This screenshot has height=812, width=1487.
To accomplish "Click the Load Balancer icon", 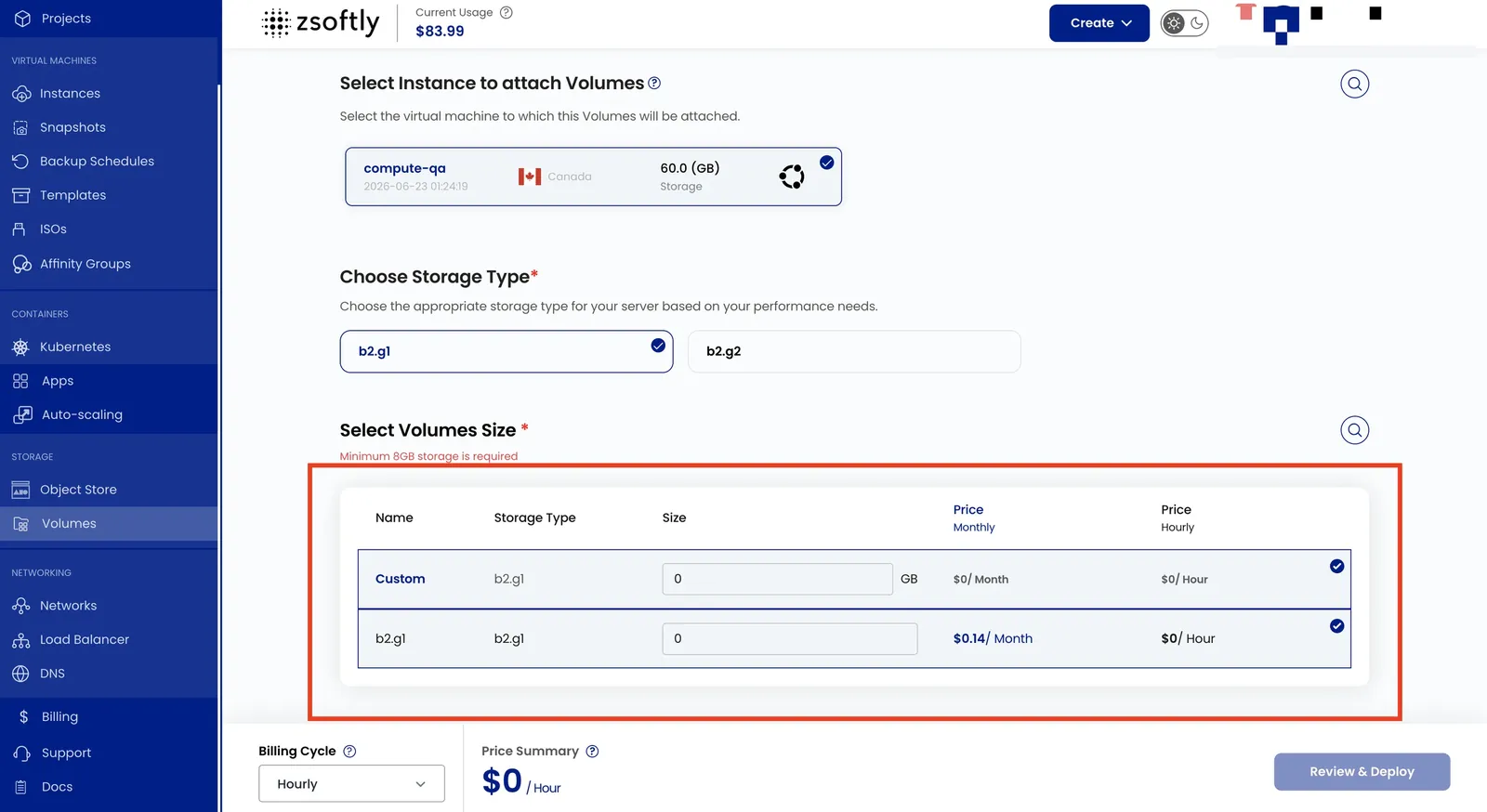I will (20, 640).
